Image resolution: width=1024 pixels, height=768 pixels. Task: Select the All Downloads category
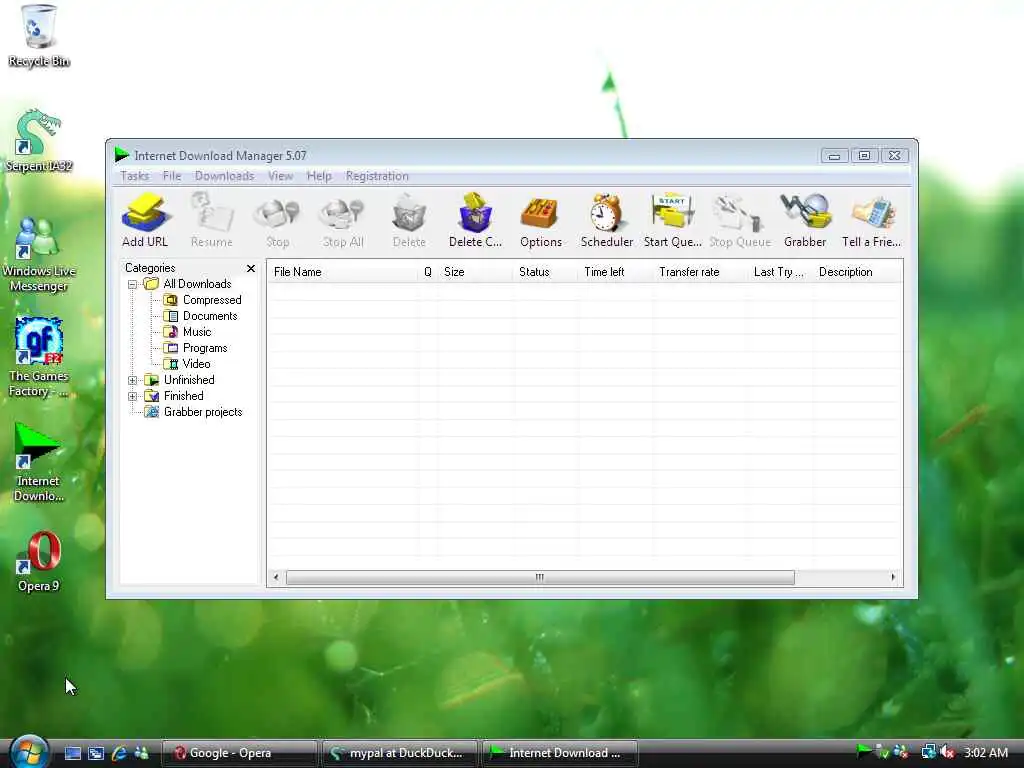click(197, 284)
